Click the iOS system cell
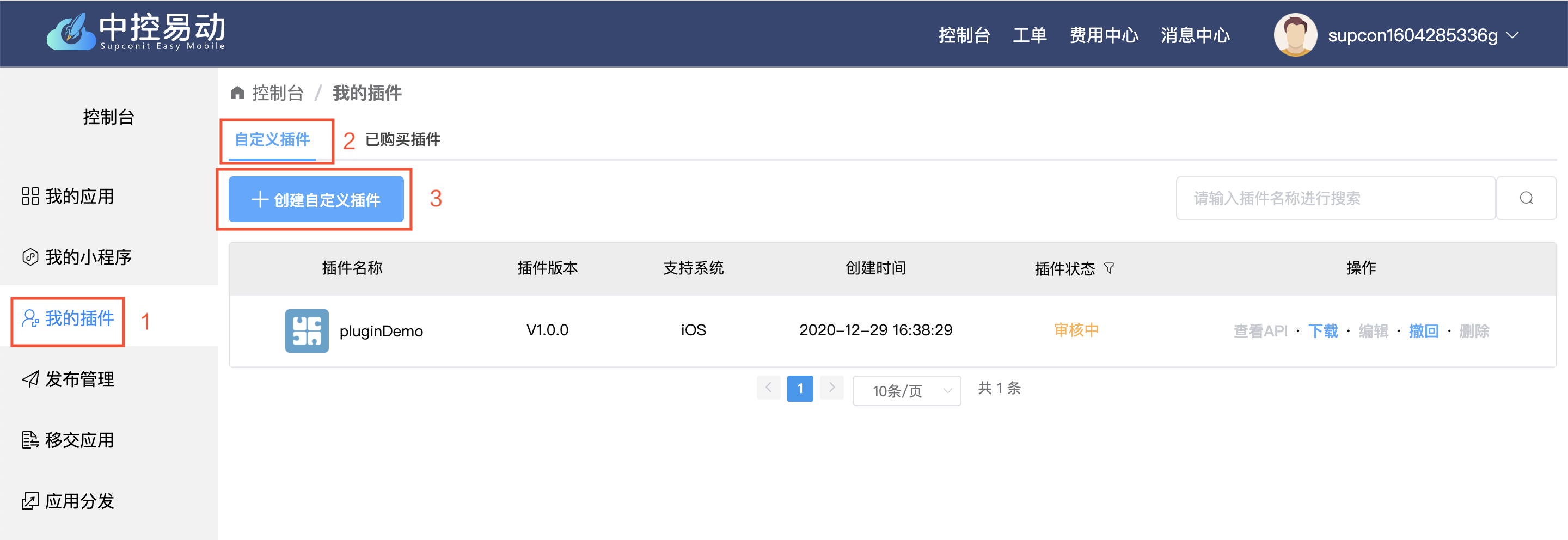1568x540 pixels. [x=693, y=330]
